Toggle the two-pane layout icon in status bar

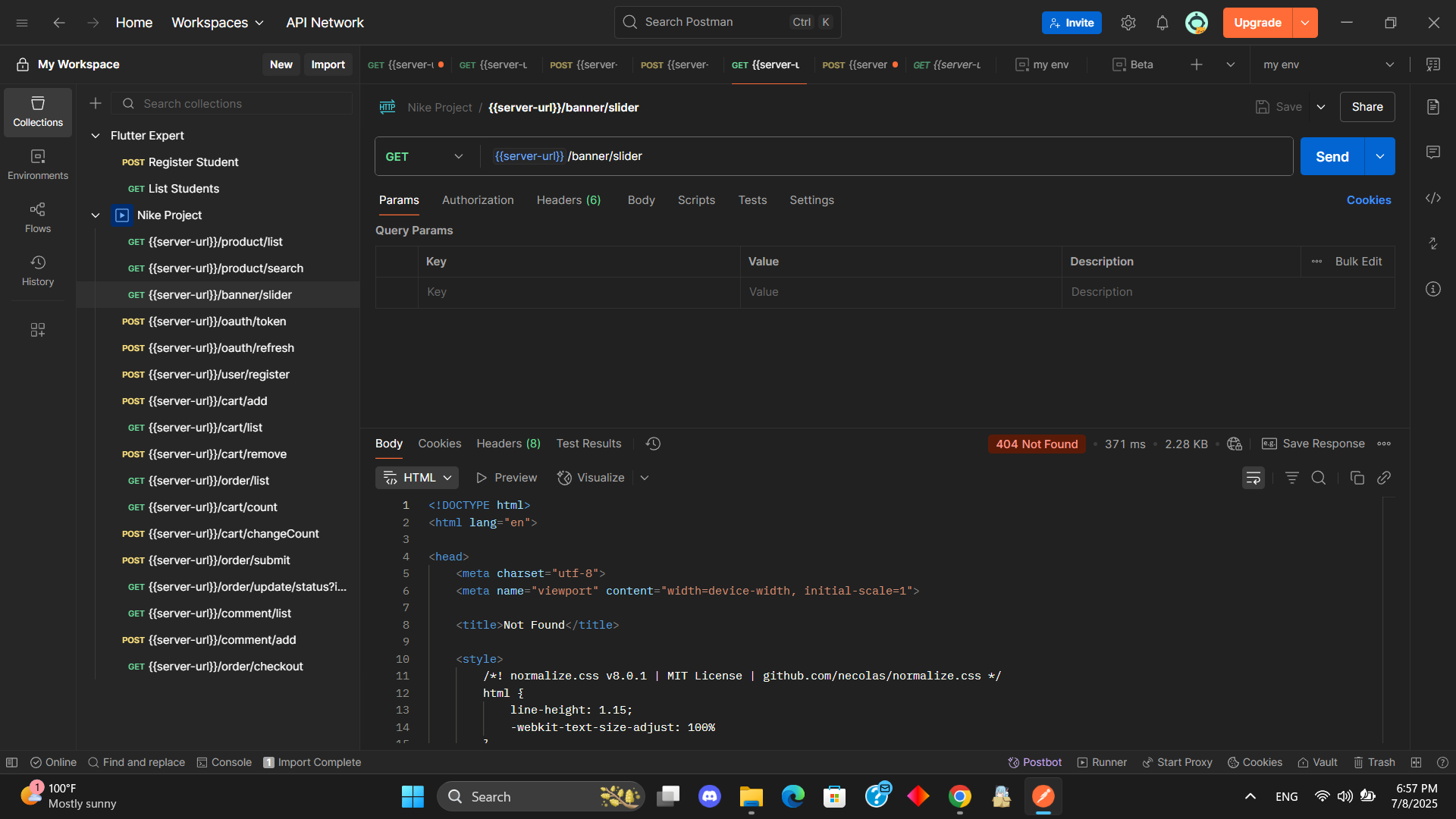click(1416, 762)
